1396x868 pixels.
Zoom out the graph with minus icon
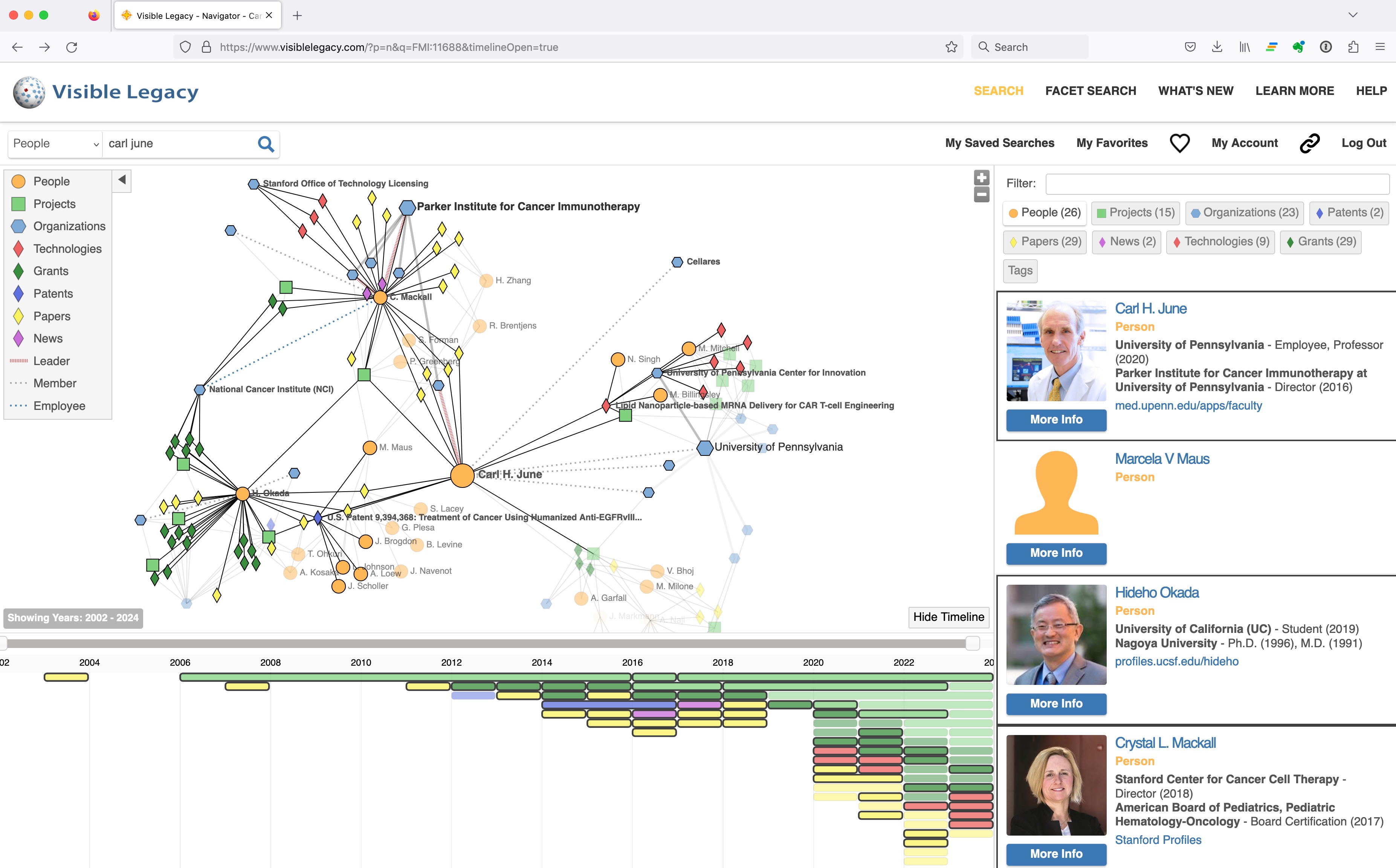point(982,195)
